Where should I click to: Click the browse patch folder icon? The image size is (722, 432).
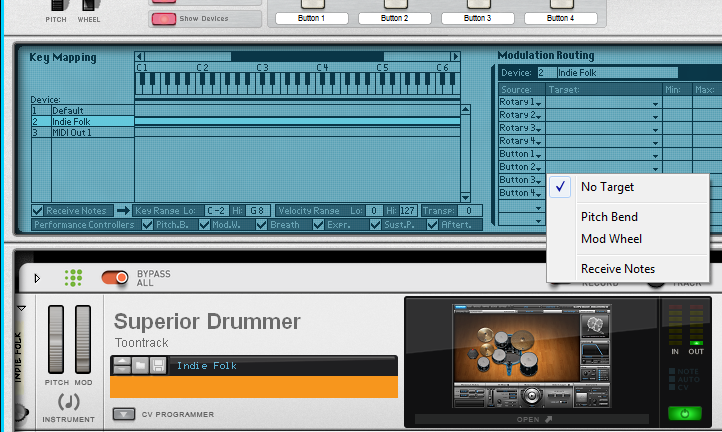point(140,366)
